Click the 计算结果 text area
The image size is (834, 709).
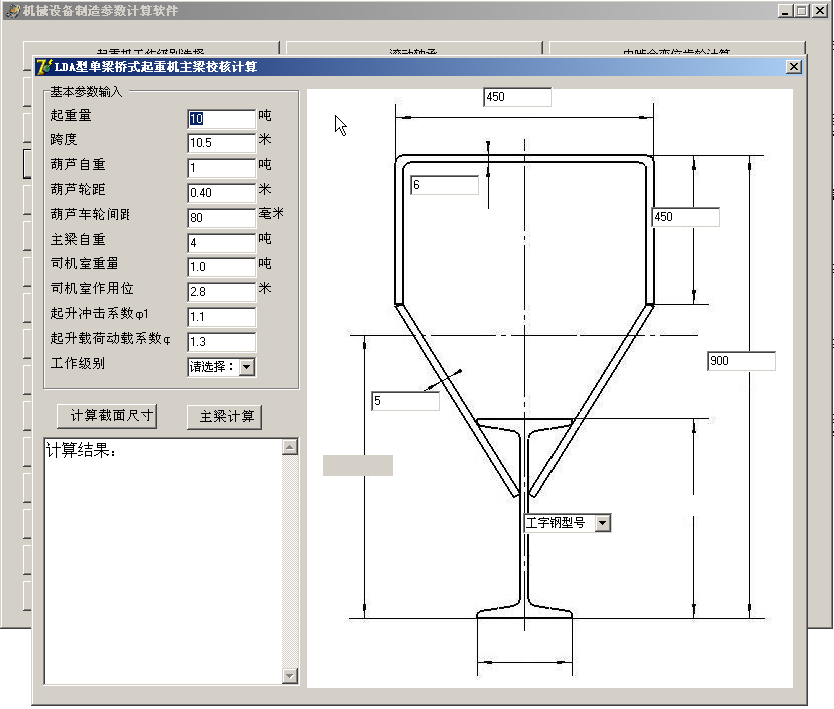click(x=163, y=561)
